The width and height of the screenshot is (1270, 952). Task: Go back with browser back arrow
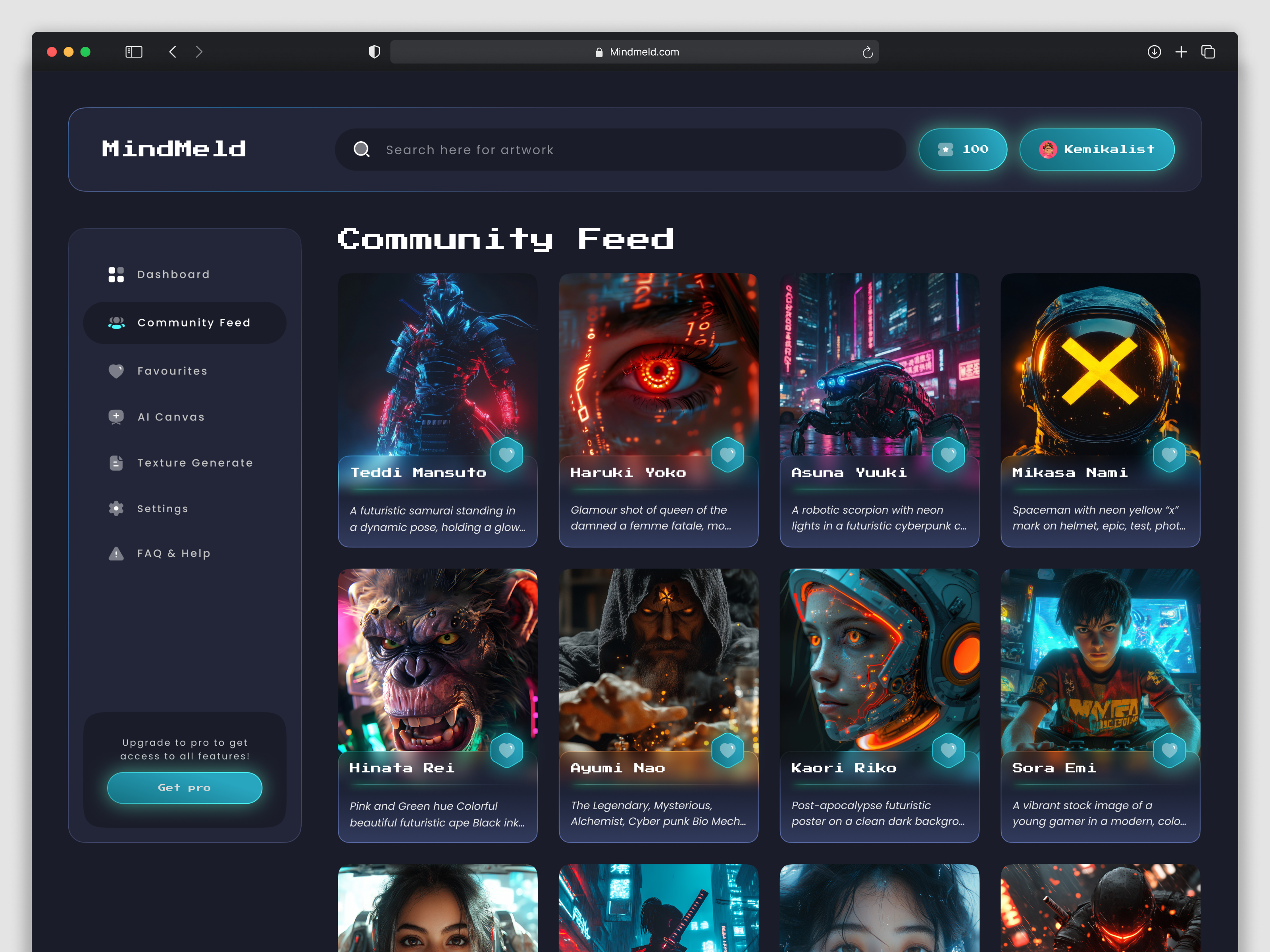pos(172,52)
